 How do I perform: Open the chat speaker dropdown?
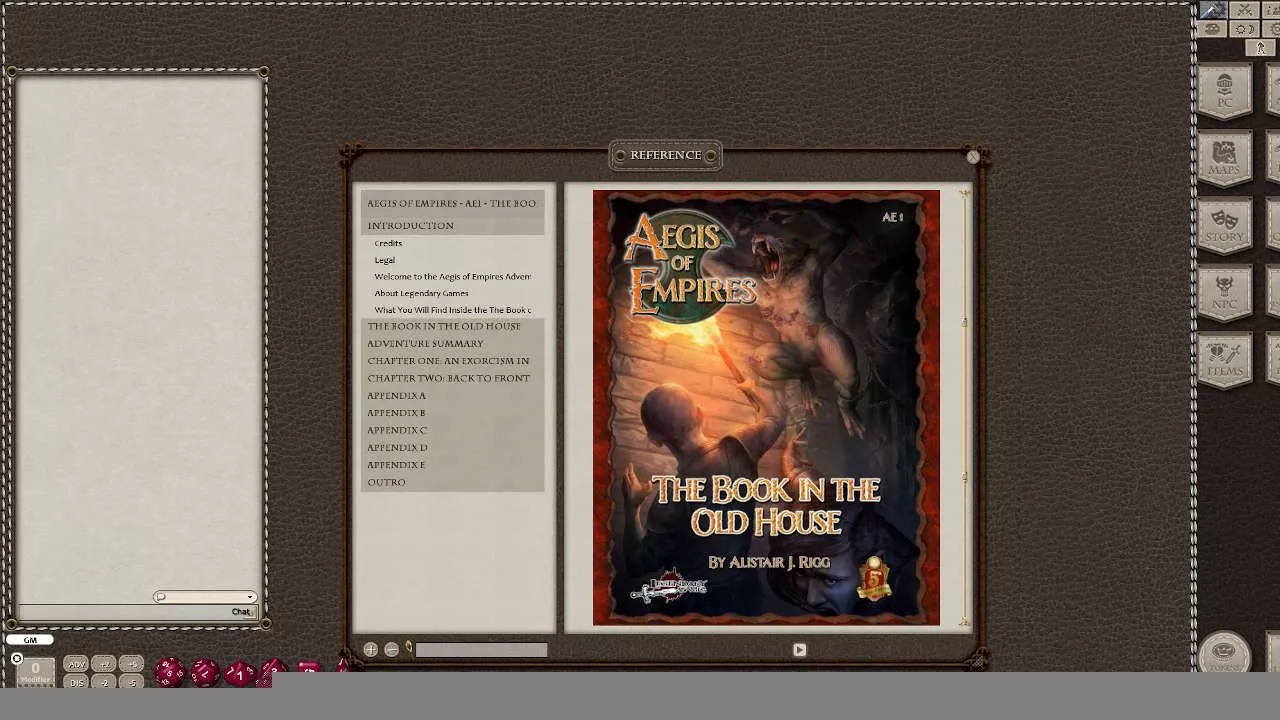[205, 597]
